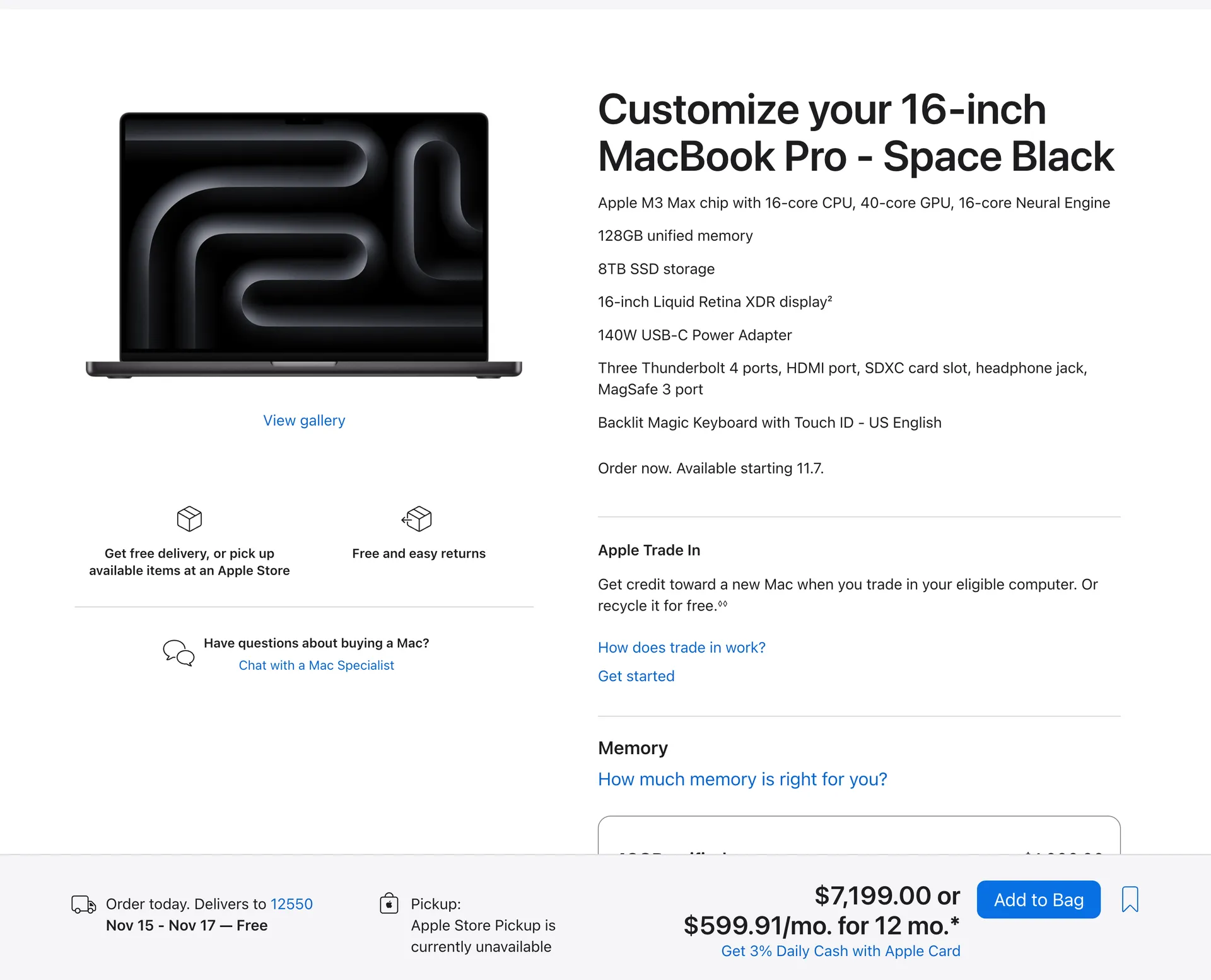This screenshot has width=1211, height=980.
Task: Add the MacBook Pro to Bag
Action: click(1038, 900)
